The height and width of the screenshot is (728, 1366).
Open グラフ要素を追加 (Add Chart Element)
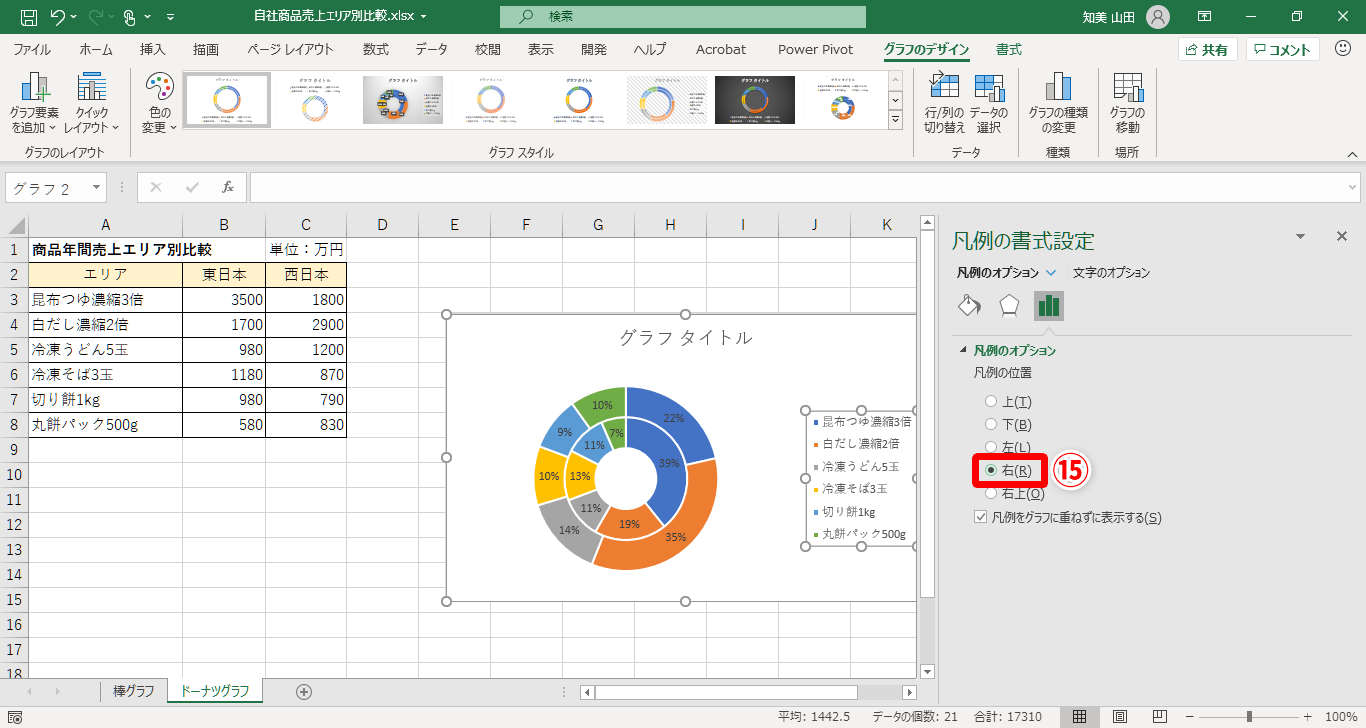click(35, 103)
